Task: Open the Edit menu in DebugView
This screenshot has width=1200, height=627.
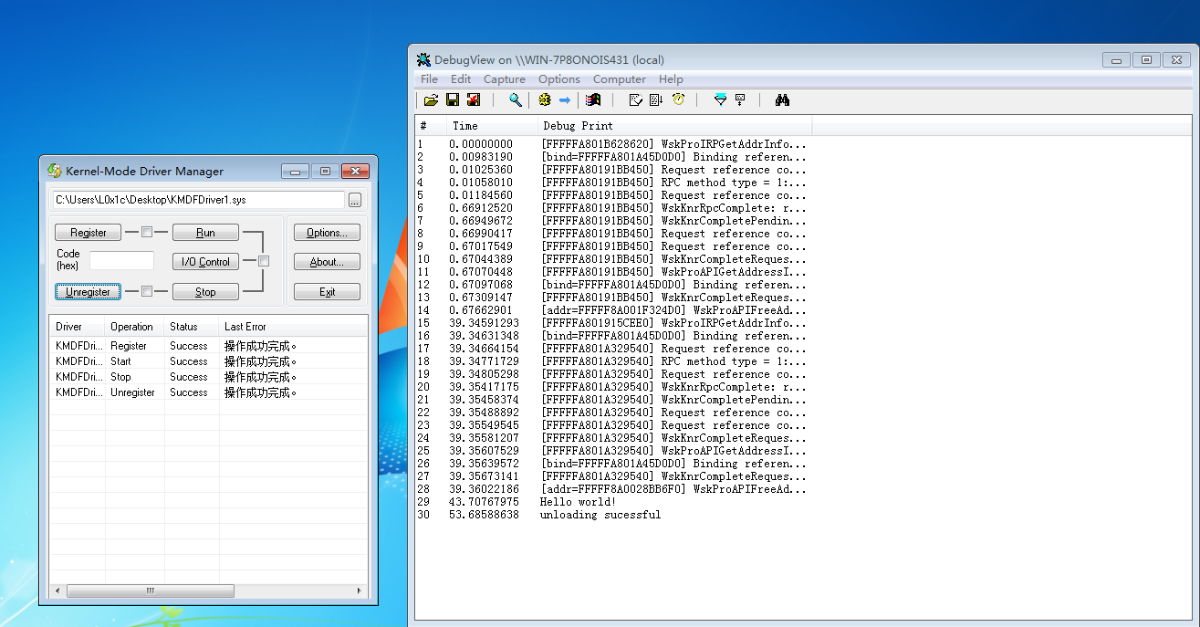Action: (x=461, y=79)
